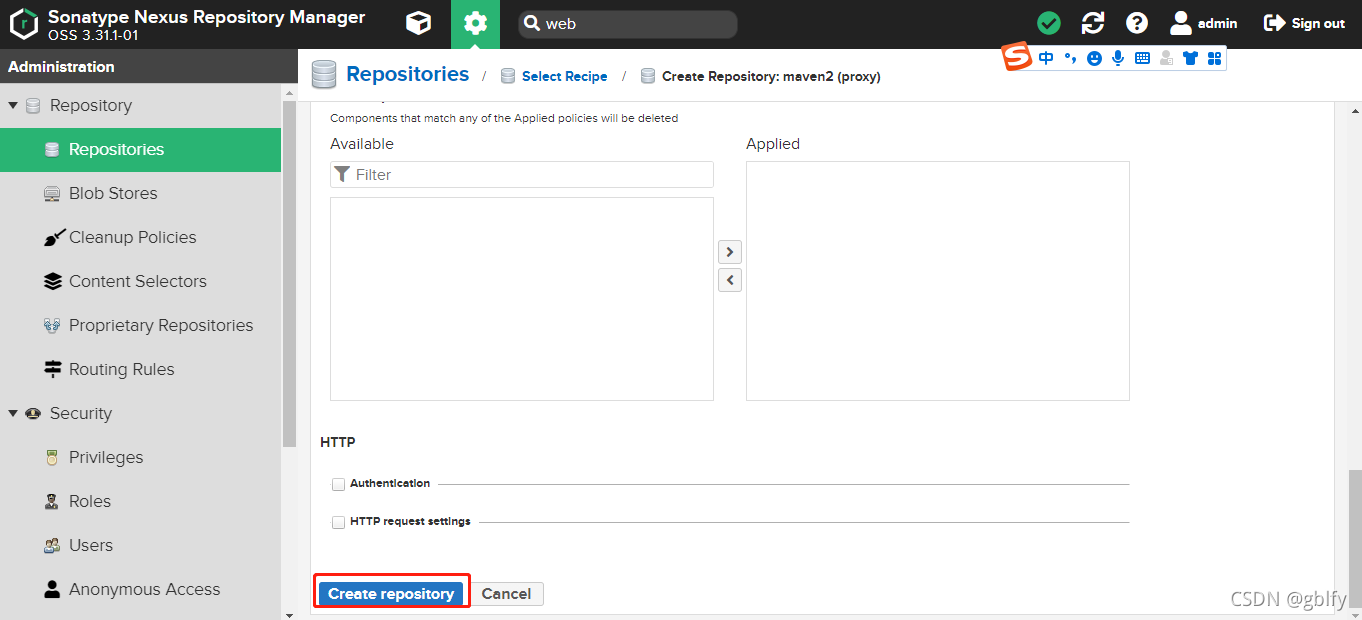The width and height of the screenshot is (1362, 620).
Task: Open the Administration gear icon
Action: coord(475,23)
